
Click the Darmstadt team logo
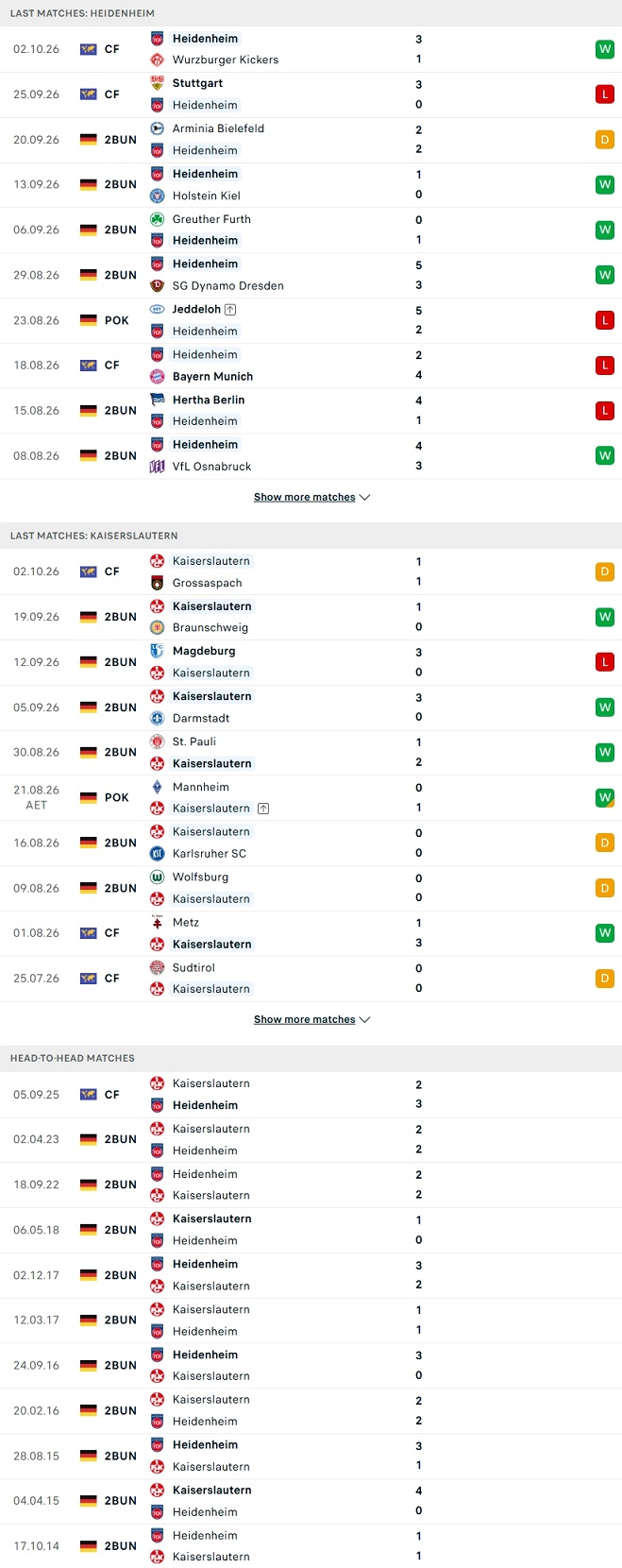[158, 718]
